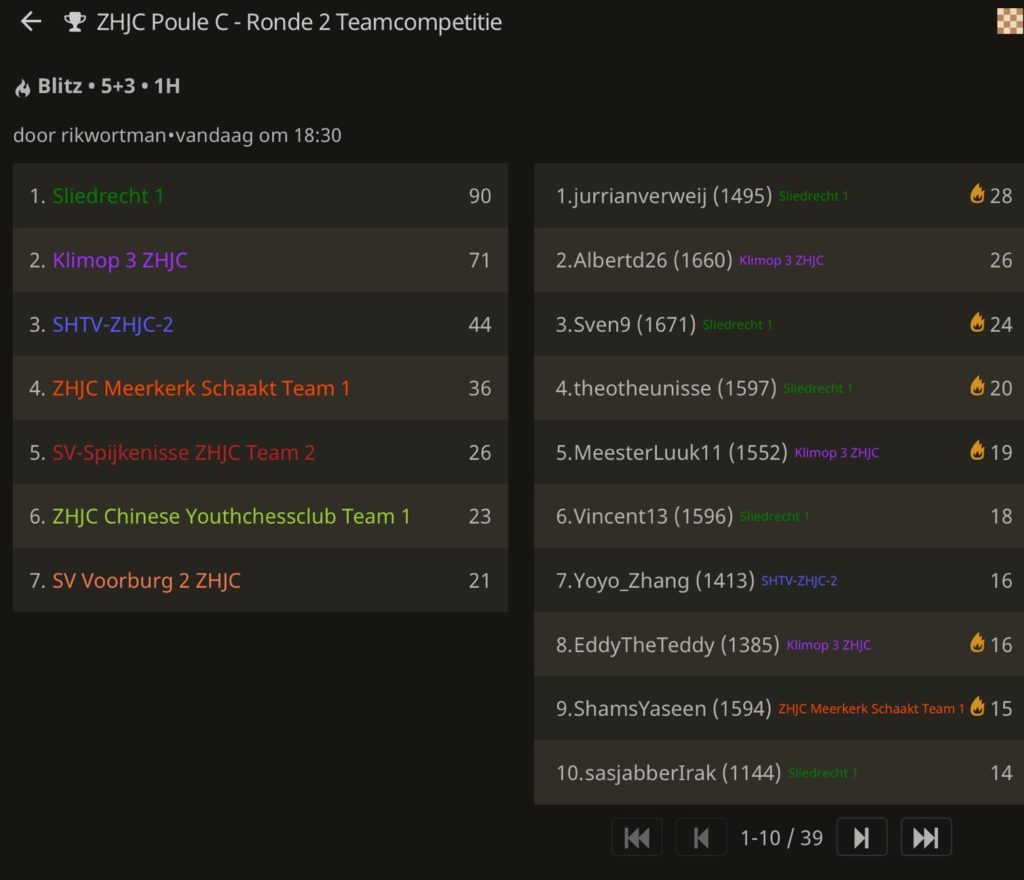Tap the back arrow icon
The height and width of the screenshot is (880, 1024).
click(31, 22)
